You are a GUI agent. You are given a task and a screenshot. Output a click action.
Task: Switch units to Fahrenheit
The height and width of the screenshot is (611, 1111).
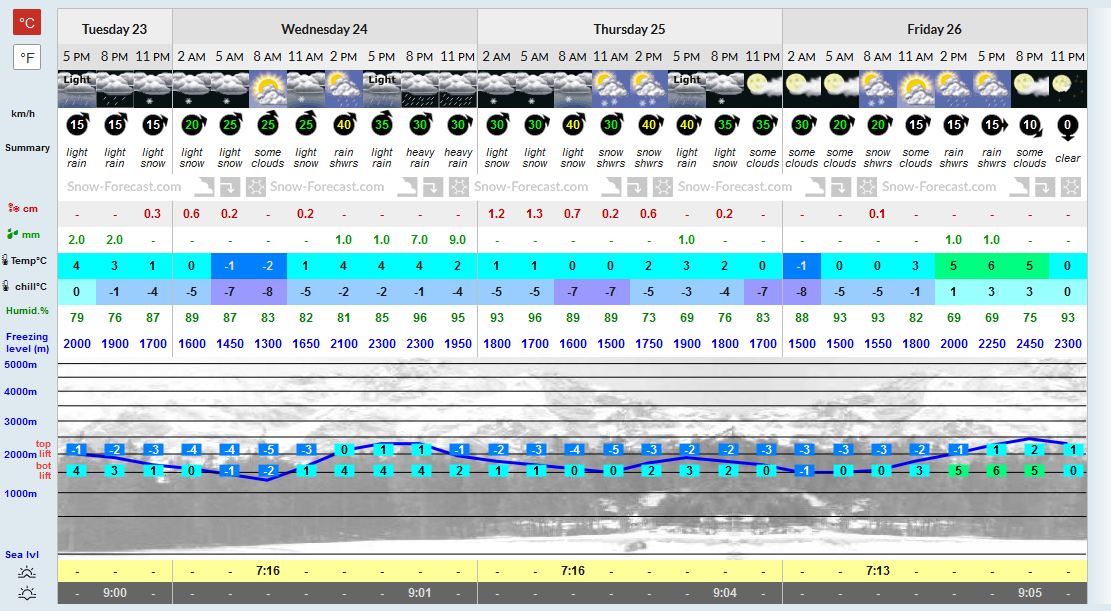tap(27, 57)
